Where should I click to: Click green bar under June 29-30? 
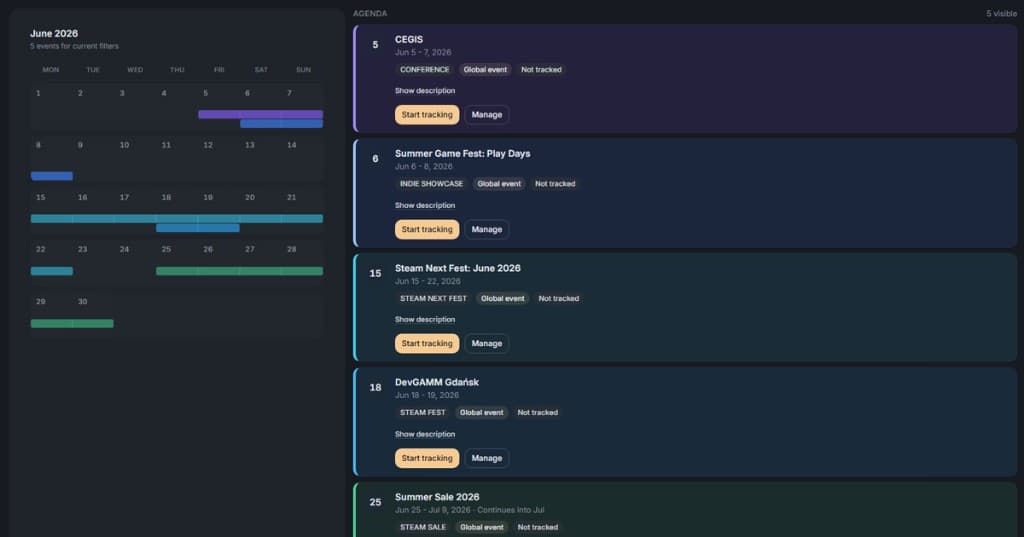point(72,323)
